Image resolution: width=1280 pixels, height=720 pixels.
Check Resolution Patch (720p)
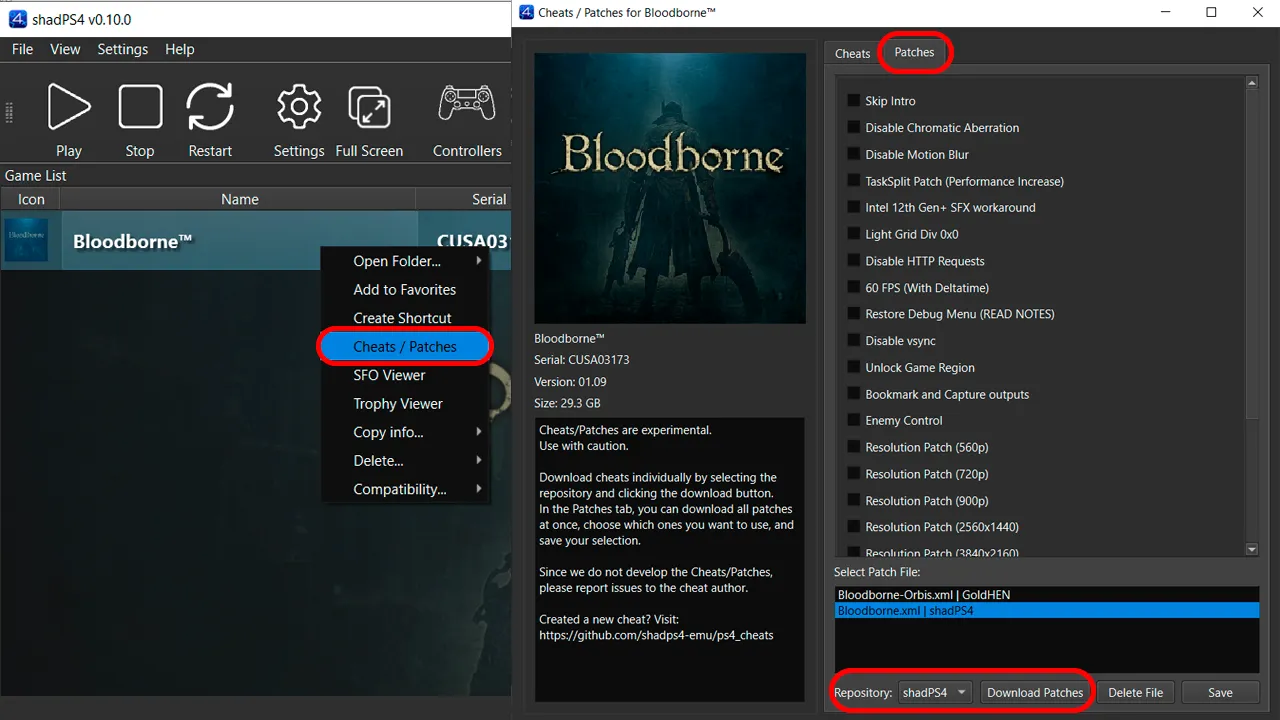click(x=854, y=474)
